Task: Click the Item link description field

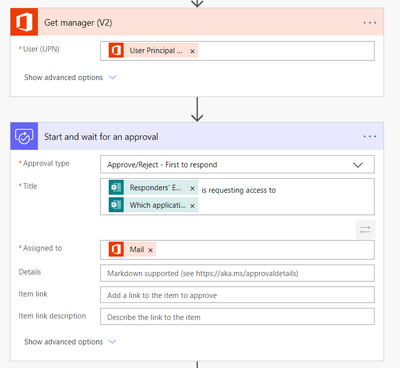Action: (237, 317)
